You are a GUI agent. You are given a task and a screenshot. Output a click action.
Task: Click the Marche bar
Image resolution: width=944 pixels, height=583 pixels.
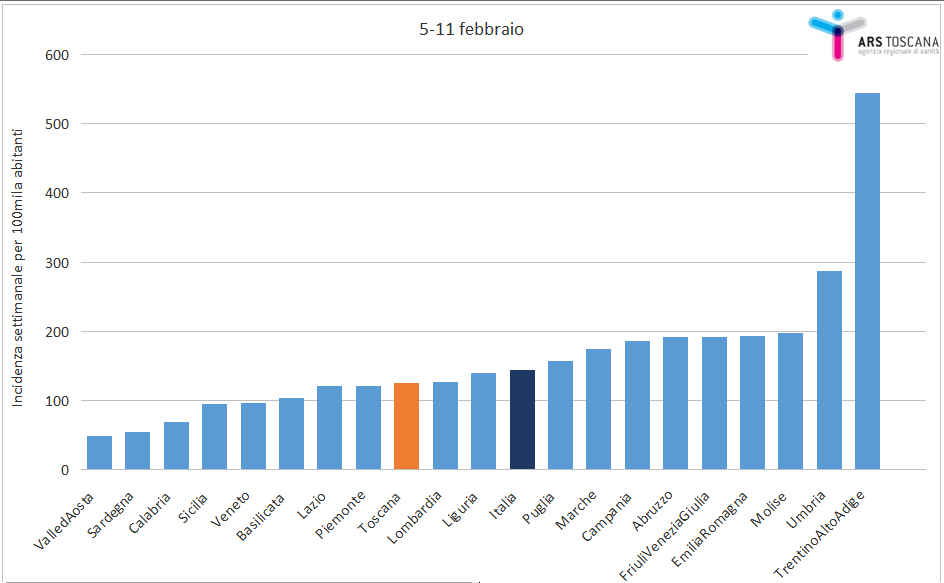coord(598,410)
